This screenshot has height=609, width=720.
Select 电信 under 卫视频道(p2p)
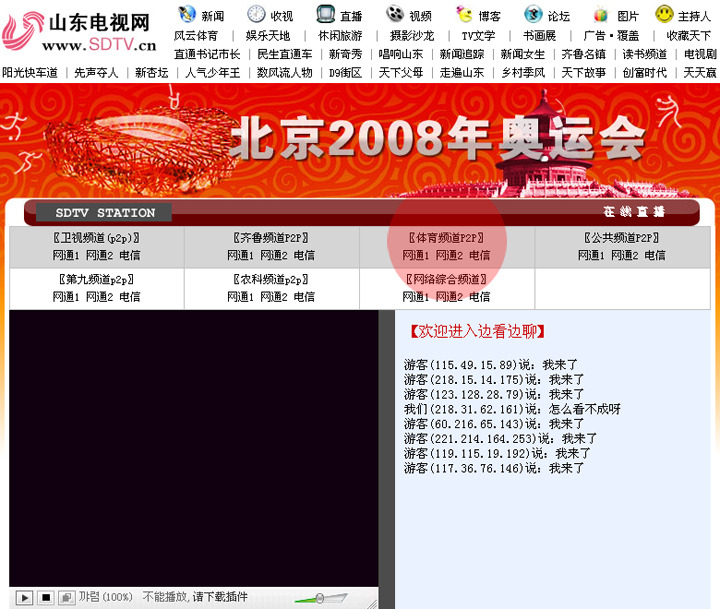click(x=129, y=255)
